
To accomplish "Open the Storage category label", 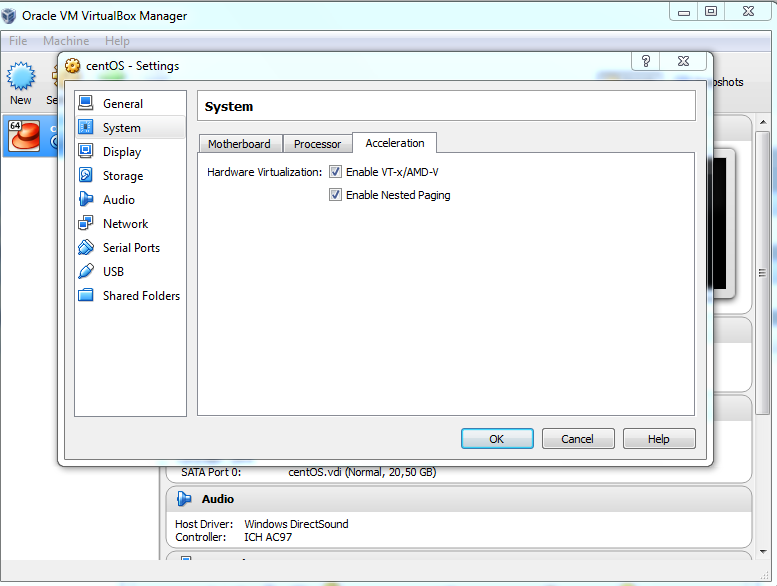I will coord(123,176).
